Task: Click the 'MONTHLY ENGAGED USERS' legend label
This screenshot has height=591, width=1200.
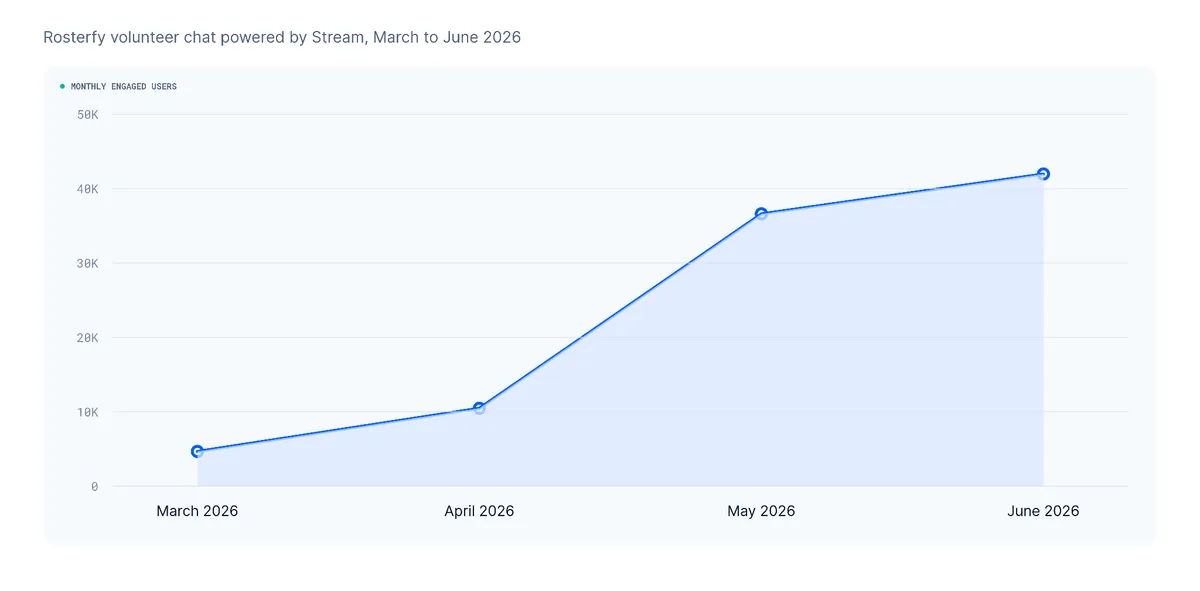Action: tap(124, 87)
